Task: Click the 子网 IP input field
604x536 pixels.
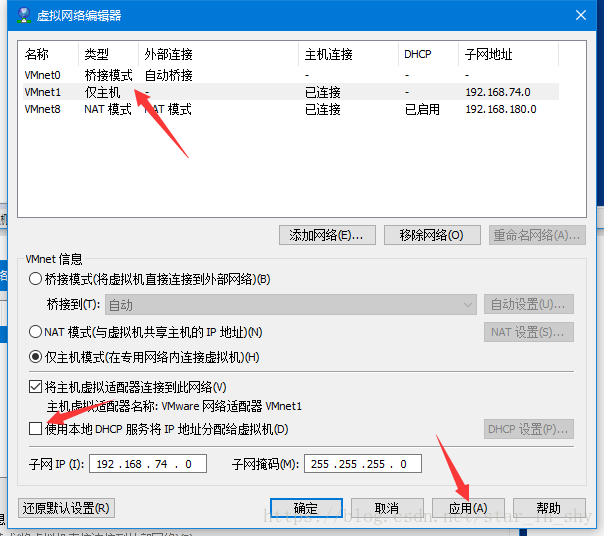Action: [148, 464]
